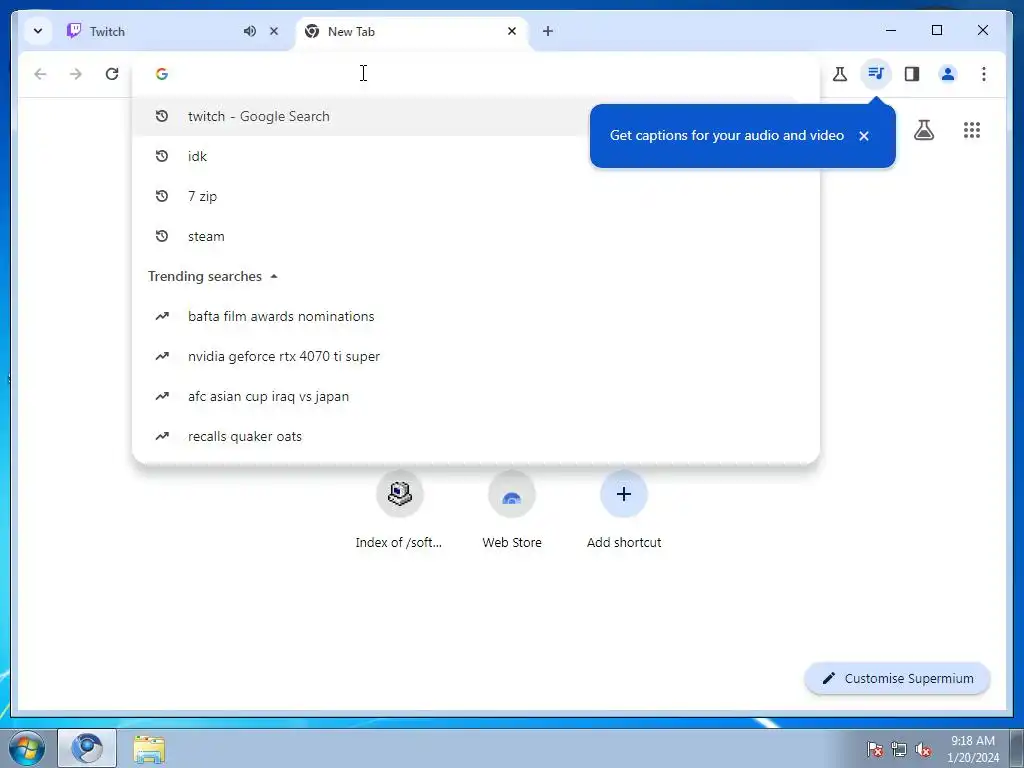Image resolution: width=1024 pixels, height=768 pixels.
Task: Click history clock icon beside 'steam'
Action: [x=162, y=236]
